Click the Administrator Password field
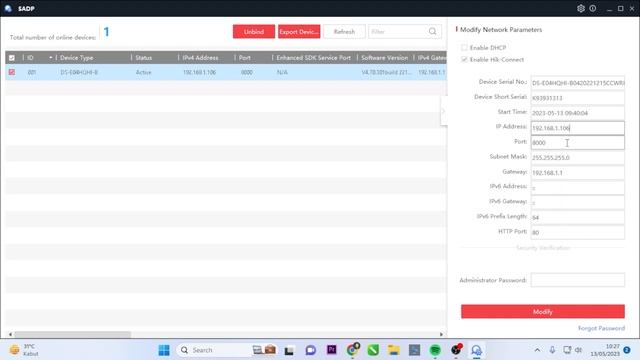 pos(578,280)
